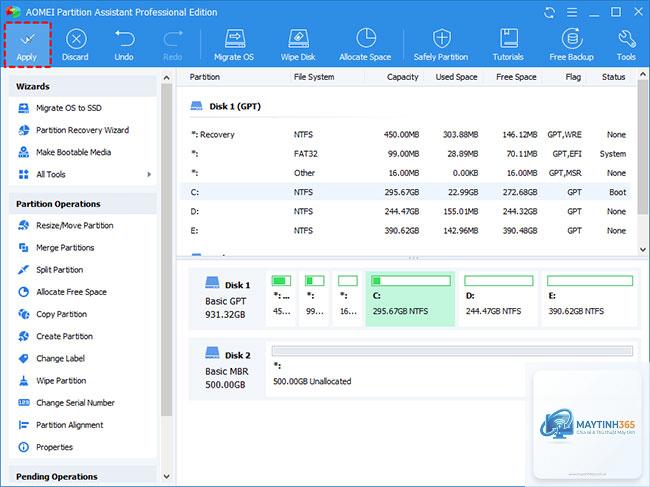Image resolution: width=650 pixels, height=487 pixels.
Task: Select the 16.00MB MSR partition row
Action: click(x=406, y=173)
